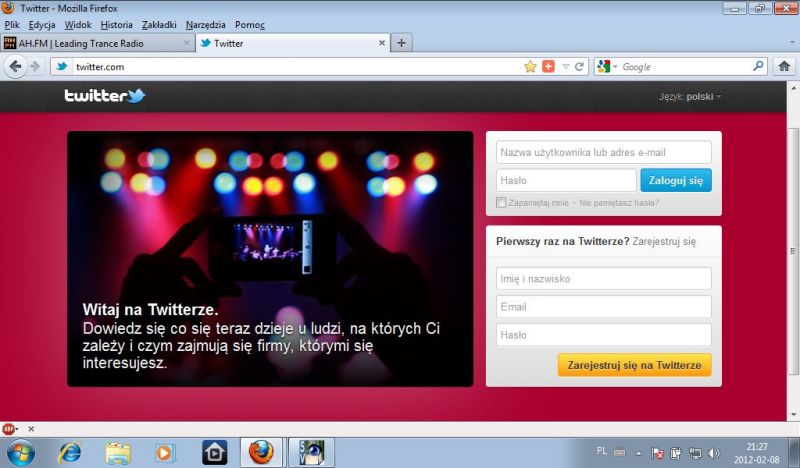Open the URL history dropdown arrow
The width and height of the screenshot is (800, 468).
565,66
